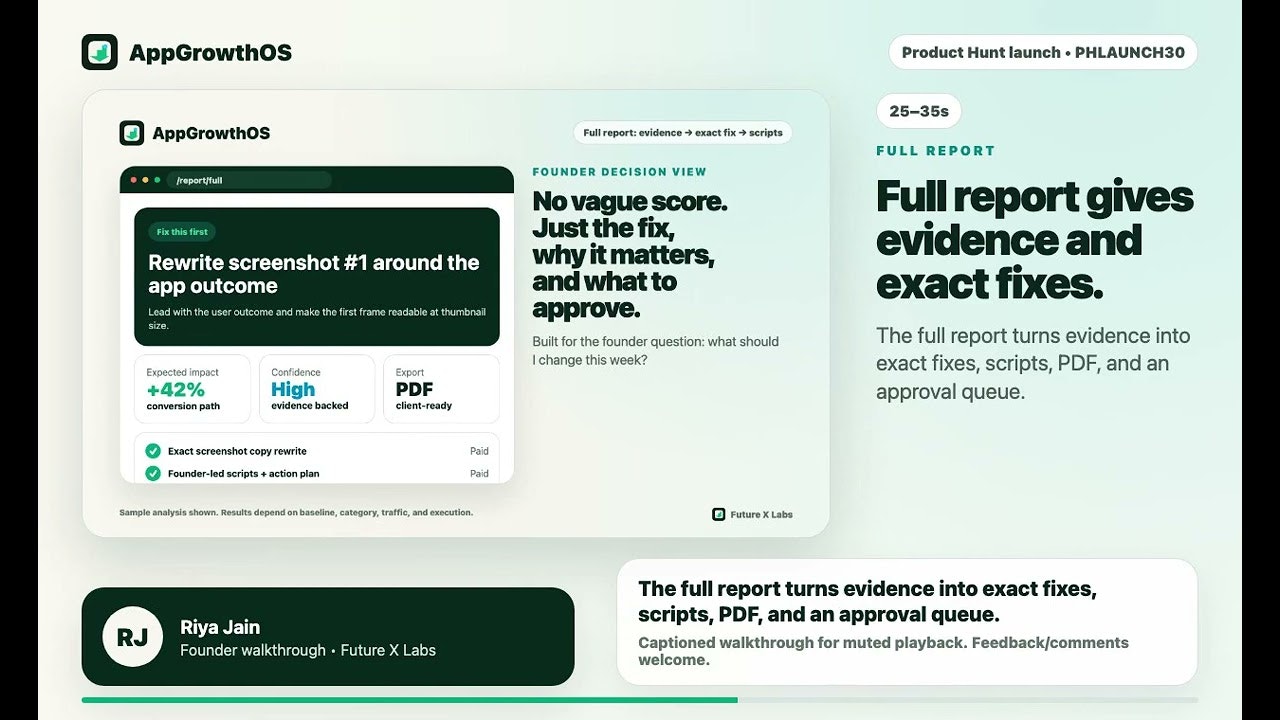This screenshot has width=1280, height=720.
Task: Click the Paid label on the Founder-led scripts row
Action: point(479,473)
